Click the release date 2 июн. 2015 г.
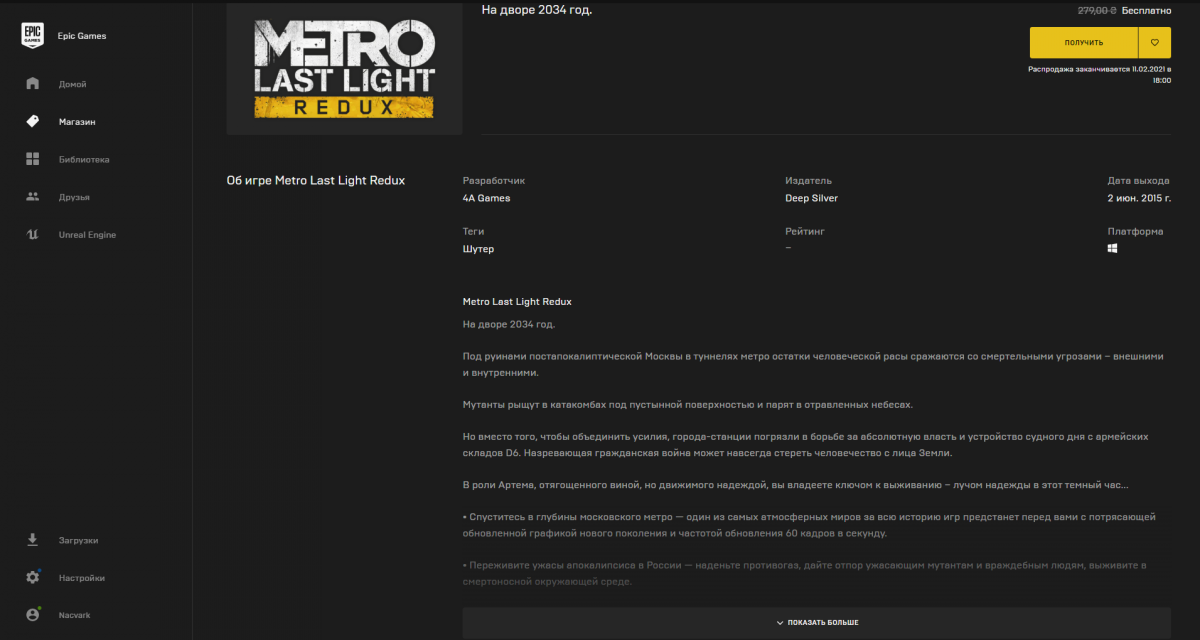This screenshot has height=640, width=1200. click(x=1138, y=198)
